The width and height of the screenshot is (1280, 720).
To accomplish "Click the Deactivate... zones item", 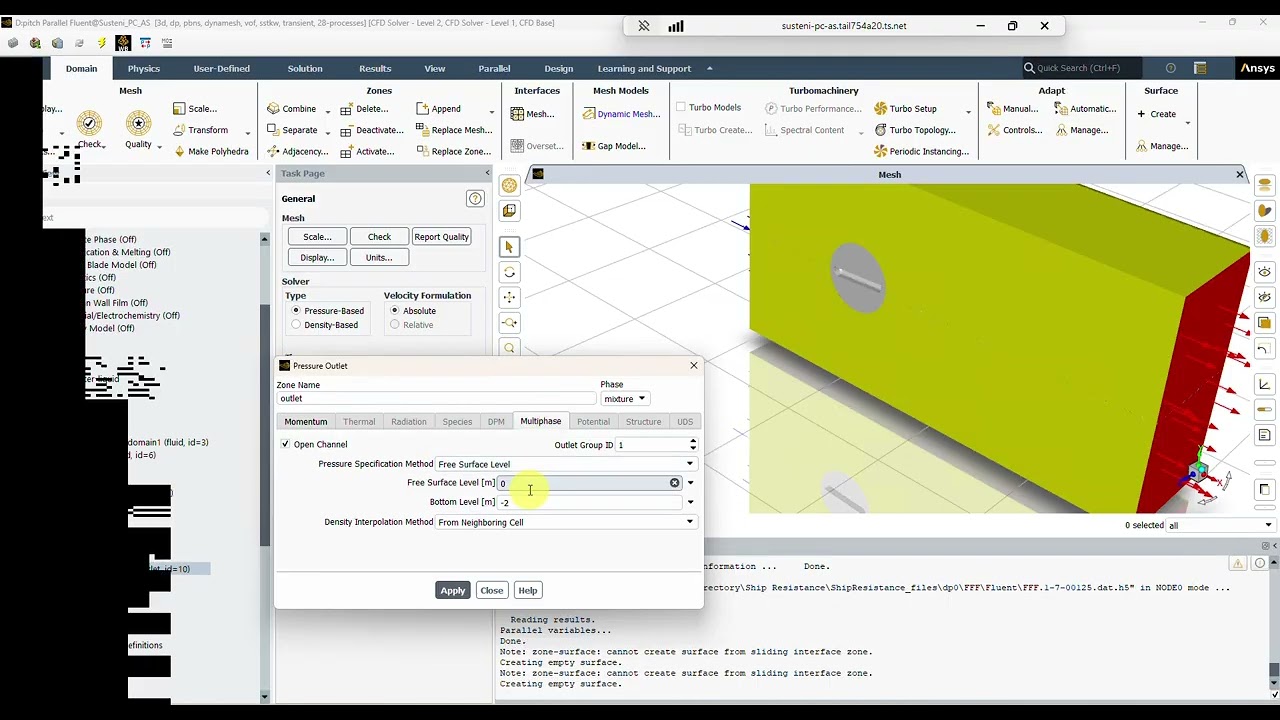I will click(x=372, y=130).
